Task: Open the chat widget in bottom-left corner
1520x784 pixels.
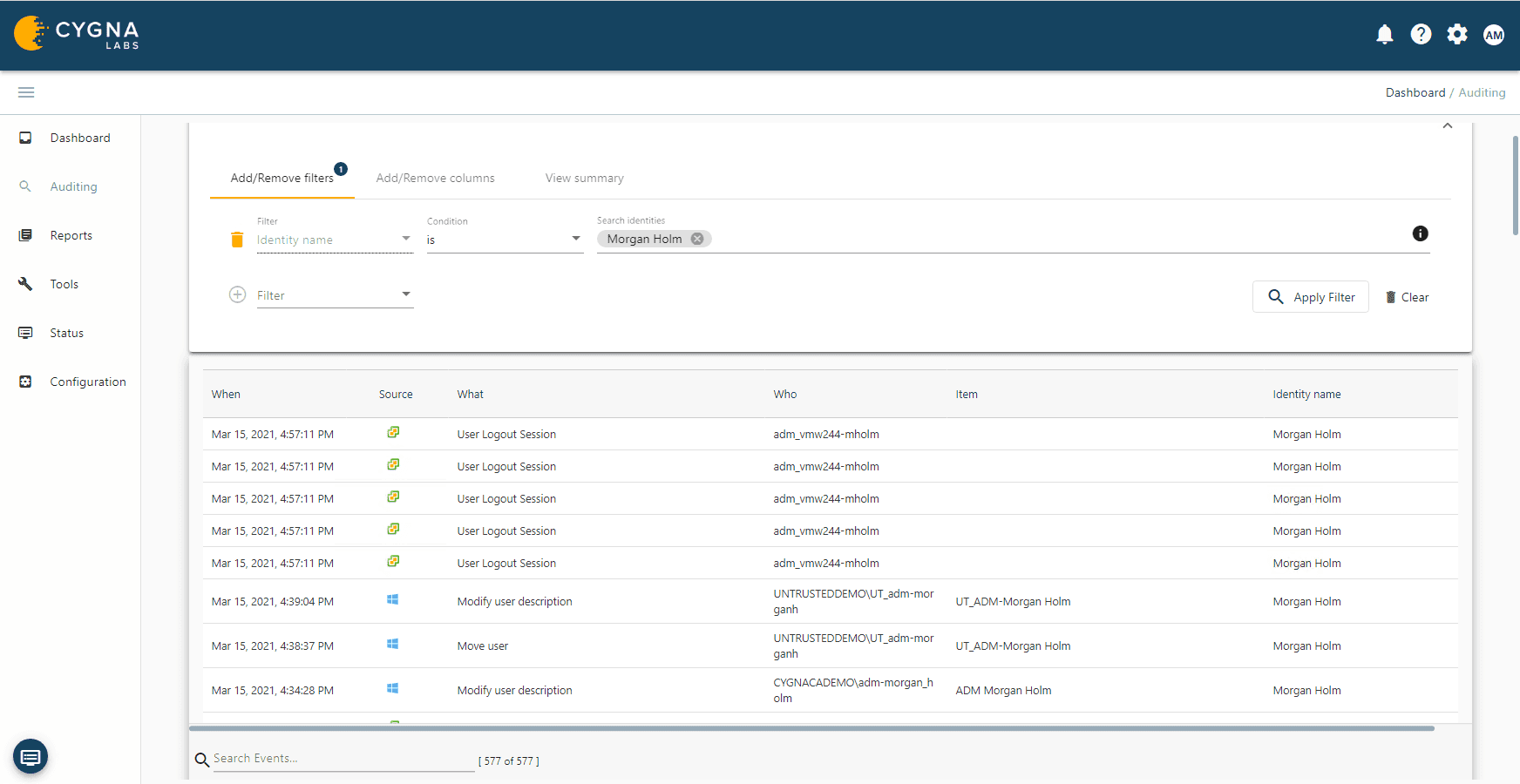Action: [31, 756]
